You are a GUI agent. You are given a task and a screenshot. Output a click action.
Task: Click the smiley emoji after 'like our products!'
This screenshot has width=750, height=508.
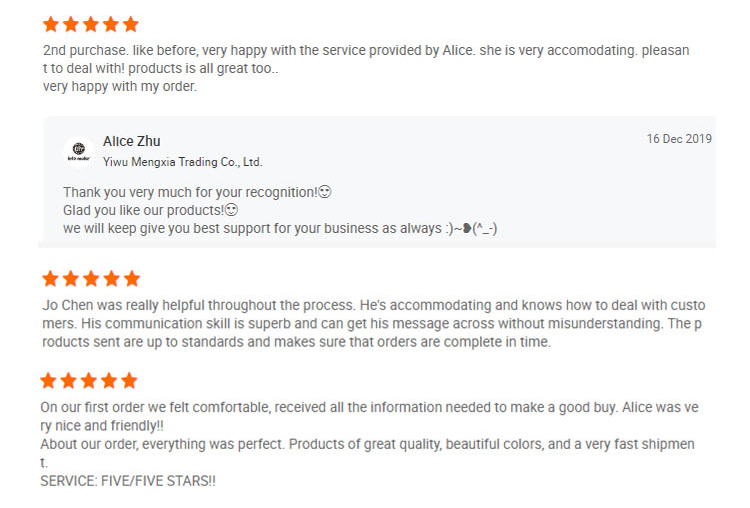tap(231, 210)
